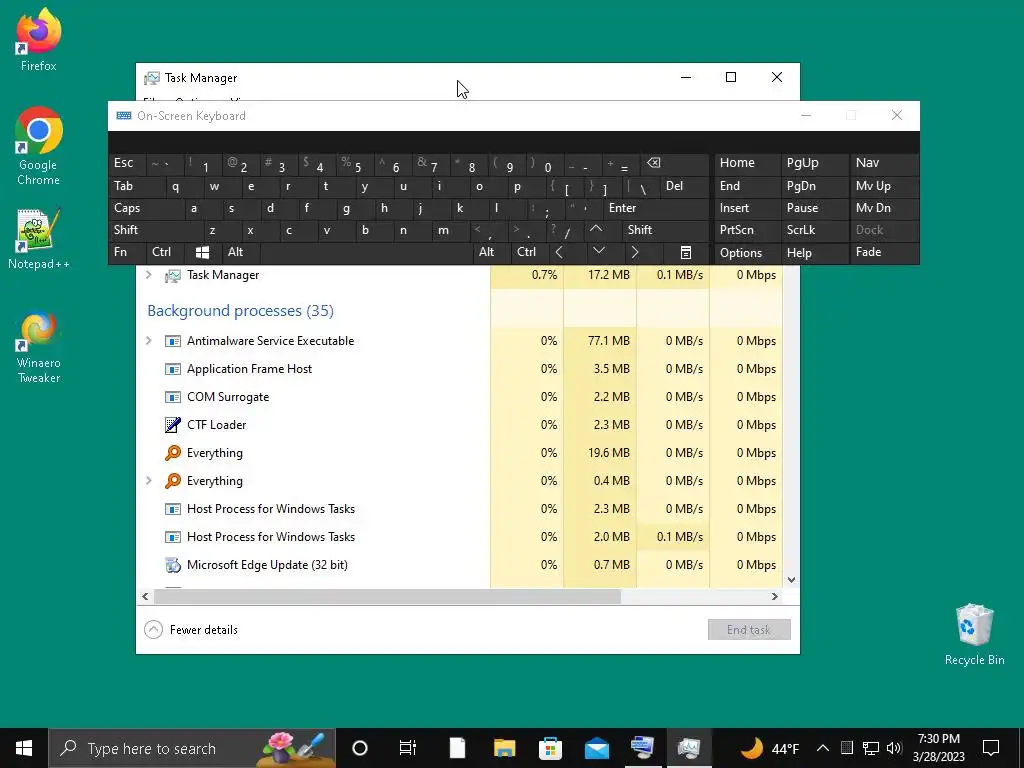Open File Explorer from taskbar
Image resolution: width=1024 pixels, height=768 pixels.
tap(504, 748)
